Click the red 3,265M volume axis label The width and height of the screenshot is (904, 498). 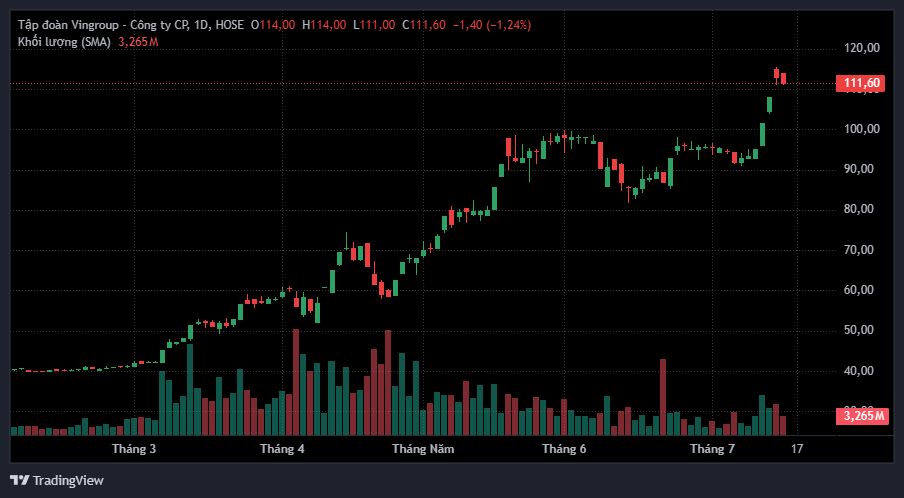[x=860, y=416]
